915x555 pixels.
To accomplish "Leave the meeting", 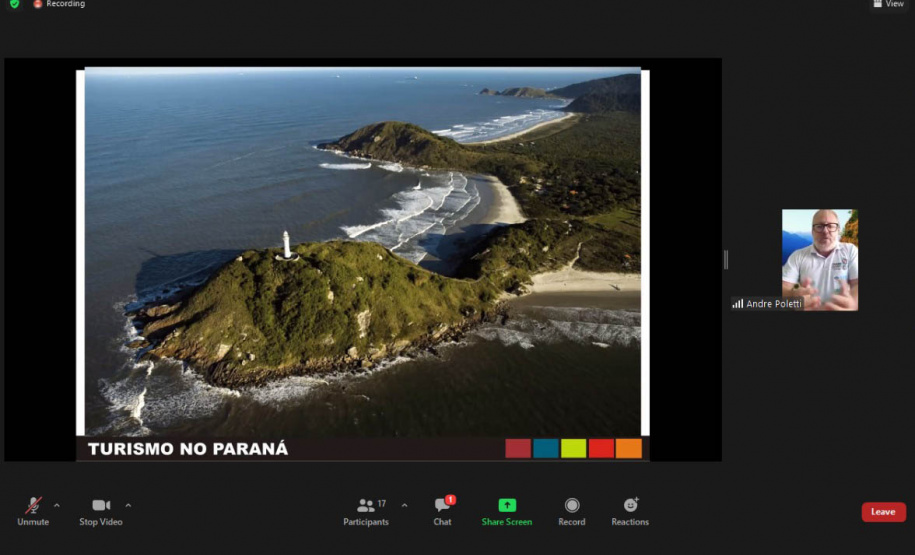I will 883,512.
